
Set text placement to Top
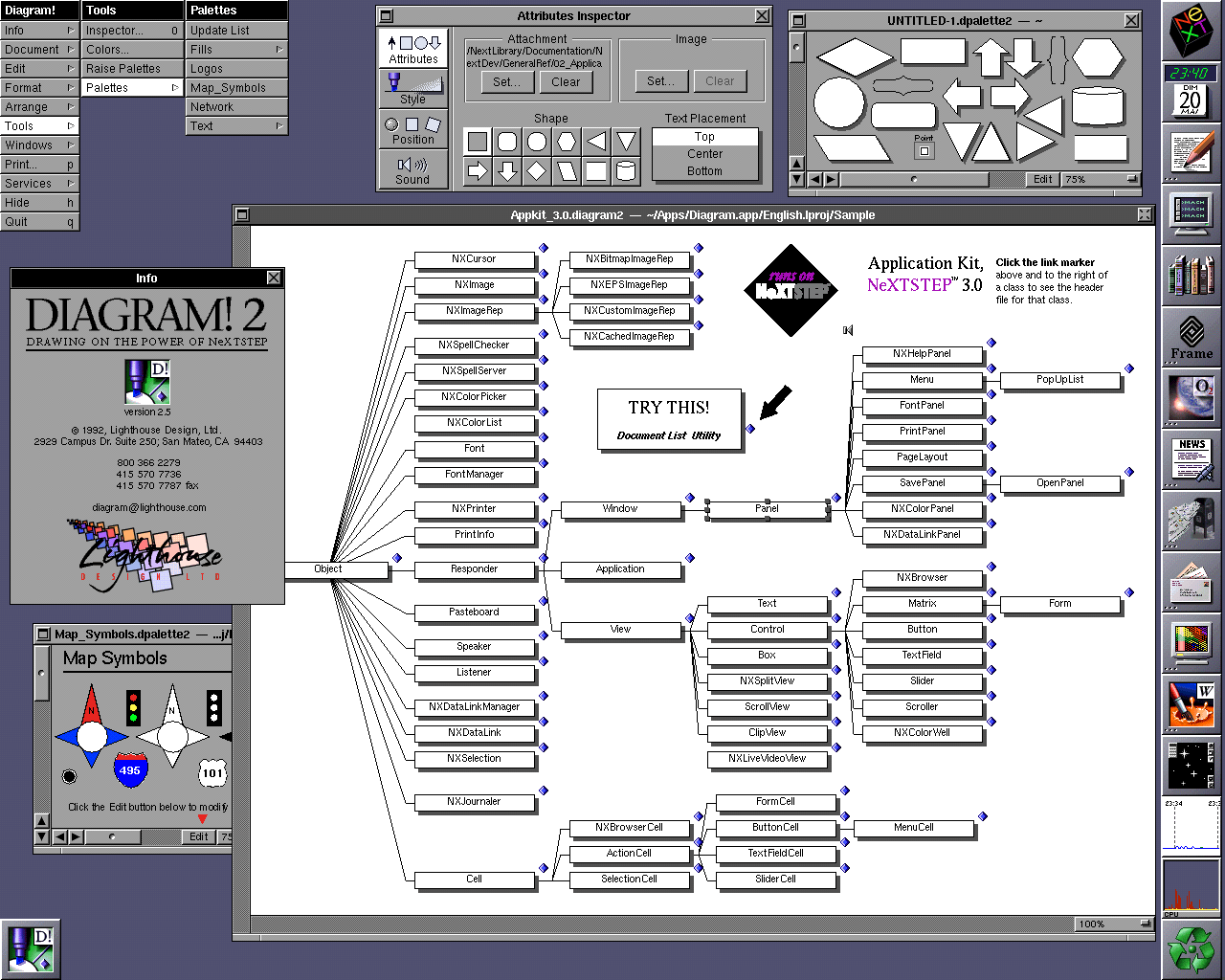[705, 137]
